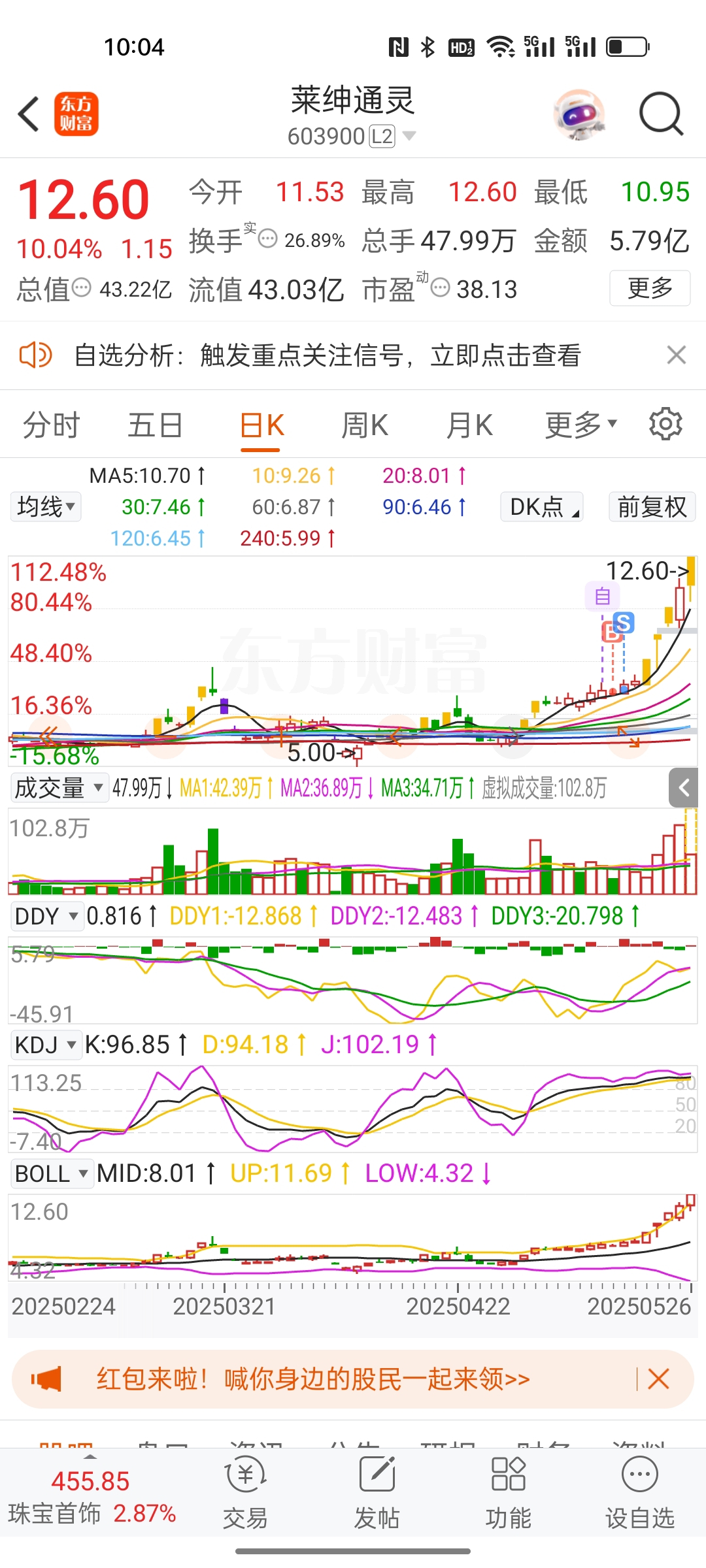Tap the 更多 button beside 市盈
Screen dimensions: 706x1568
click(x=650, y=288)
